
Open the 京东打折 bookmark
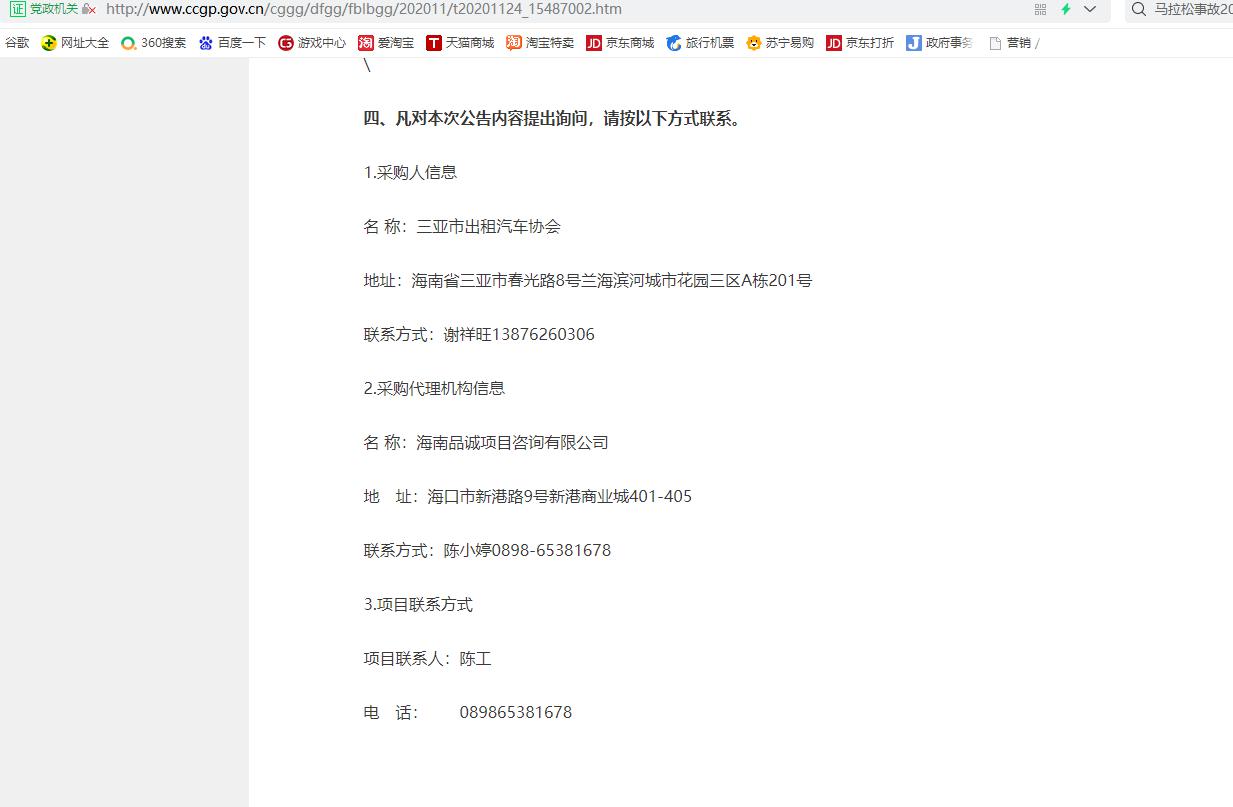(860, 43)
